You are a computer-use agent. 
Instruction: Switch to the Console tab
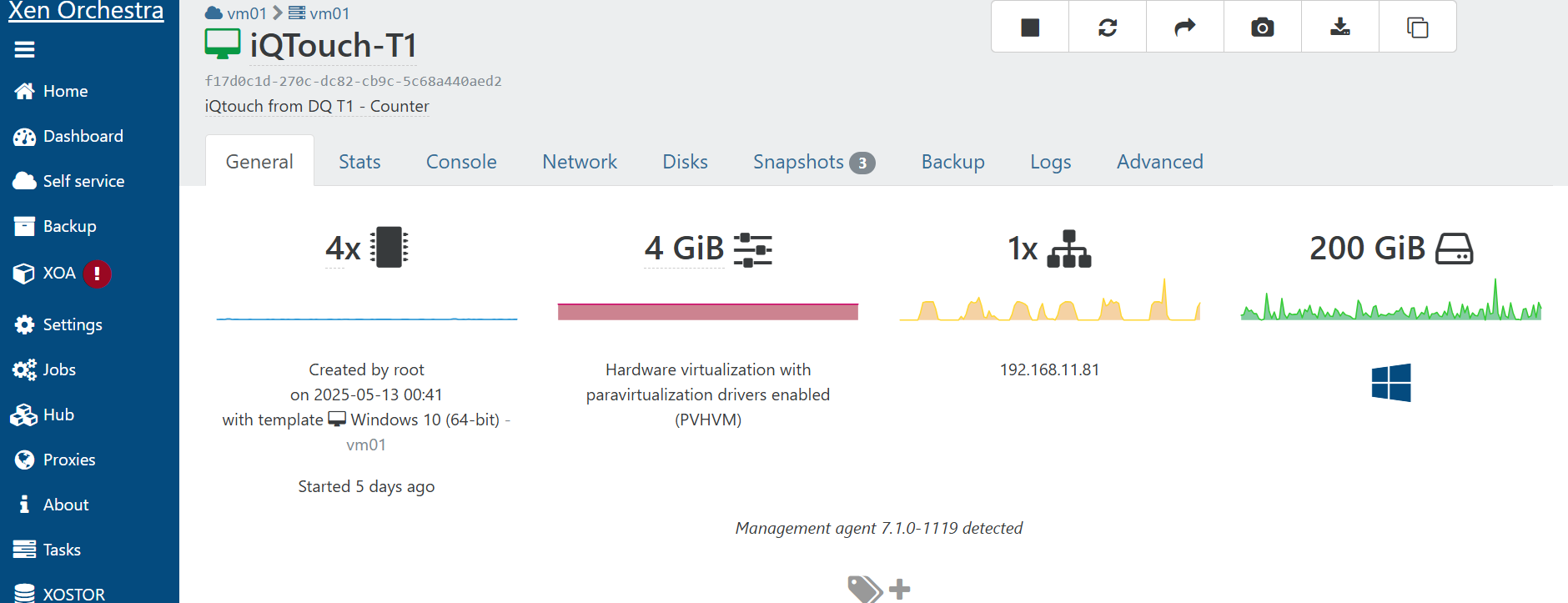[x=461, y=161]
